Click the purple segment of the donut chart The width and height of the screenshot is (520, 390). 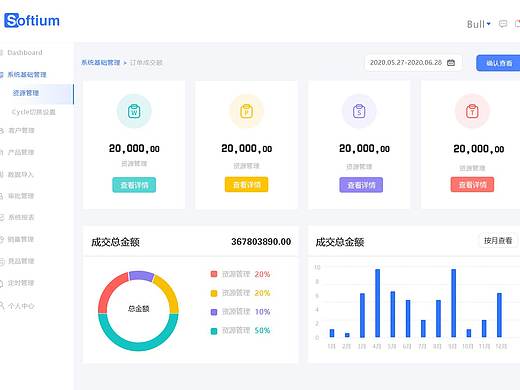pyautogui.click(x=141, y=276)
